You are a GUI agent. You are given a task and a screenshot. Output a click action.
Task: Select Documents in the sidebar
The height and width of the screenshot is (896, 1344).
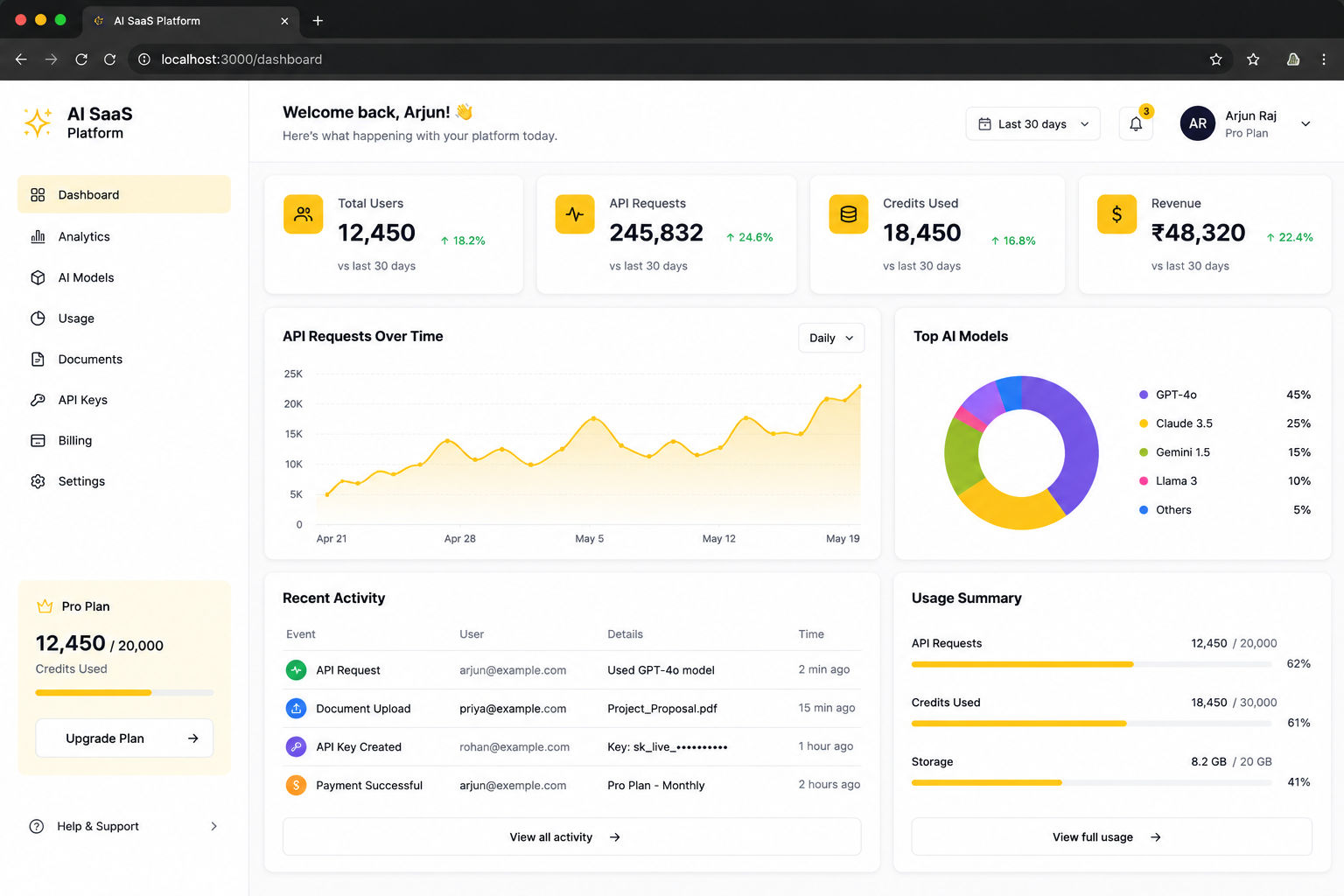coord(124,359)
